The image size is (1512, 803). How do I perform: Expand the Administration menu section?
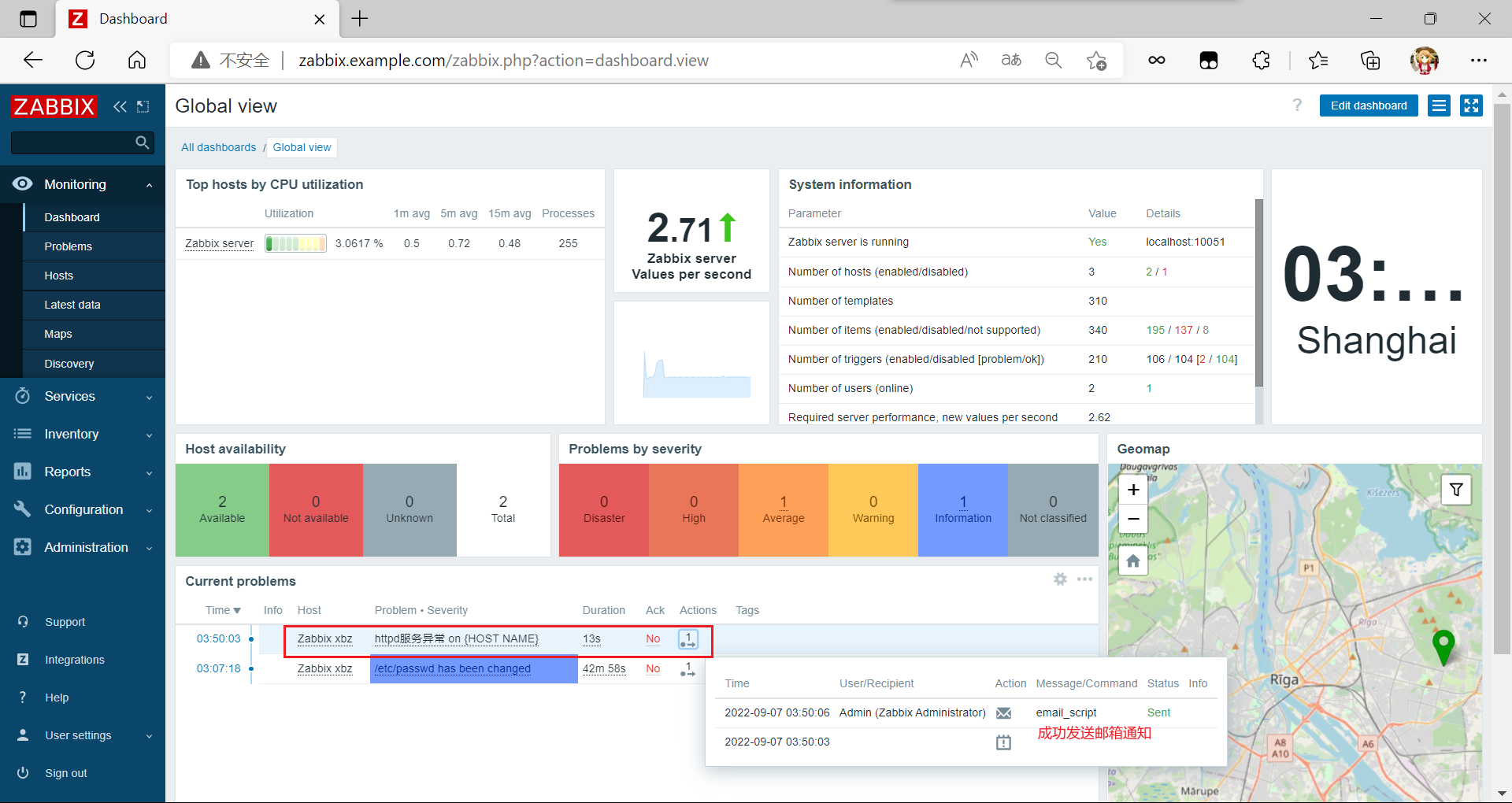(83, 547)
